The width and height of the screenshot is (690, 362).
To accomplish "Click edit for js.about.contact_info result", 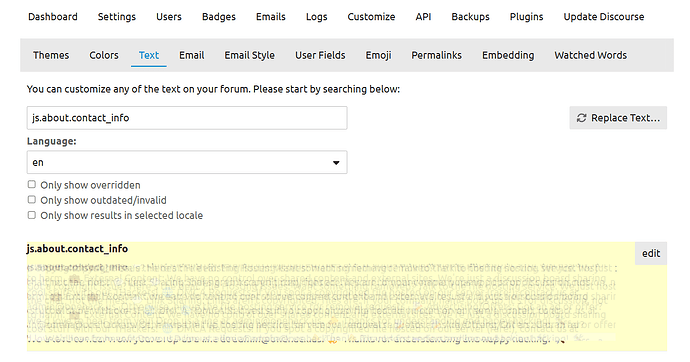I will [x=651, y=253].
